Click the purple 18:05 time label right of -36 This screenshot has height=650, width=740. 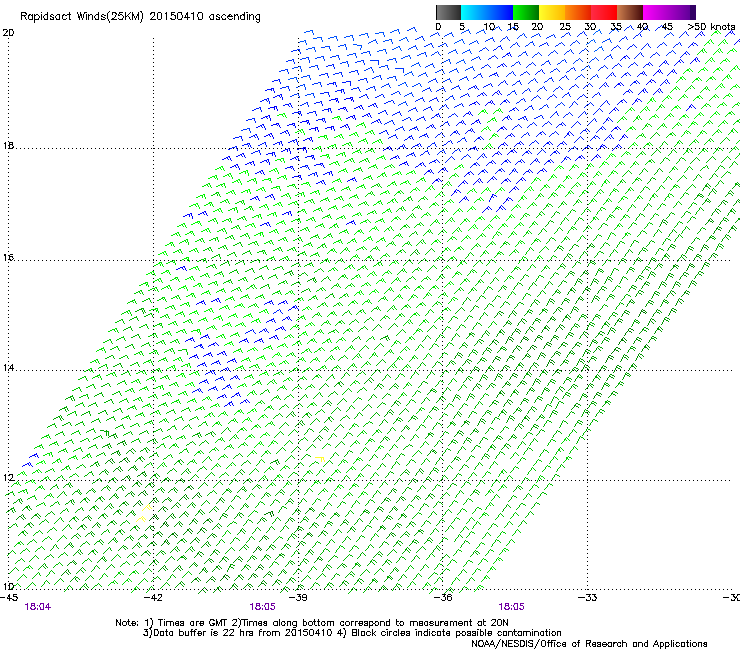(511, 607)
